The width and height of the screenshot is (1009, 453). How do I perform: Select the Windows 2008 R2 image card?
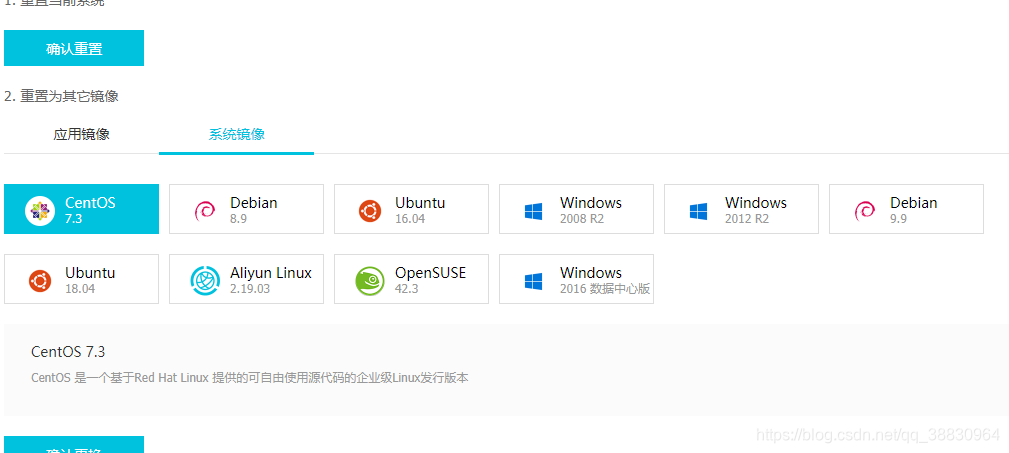click(x=577, y=209)
